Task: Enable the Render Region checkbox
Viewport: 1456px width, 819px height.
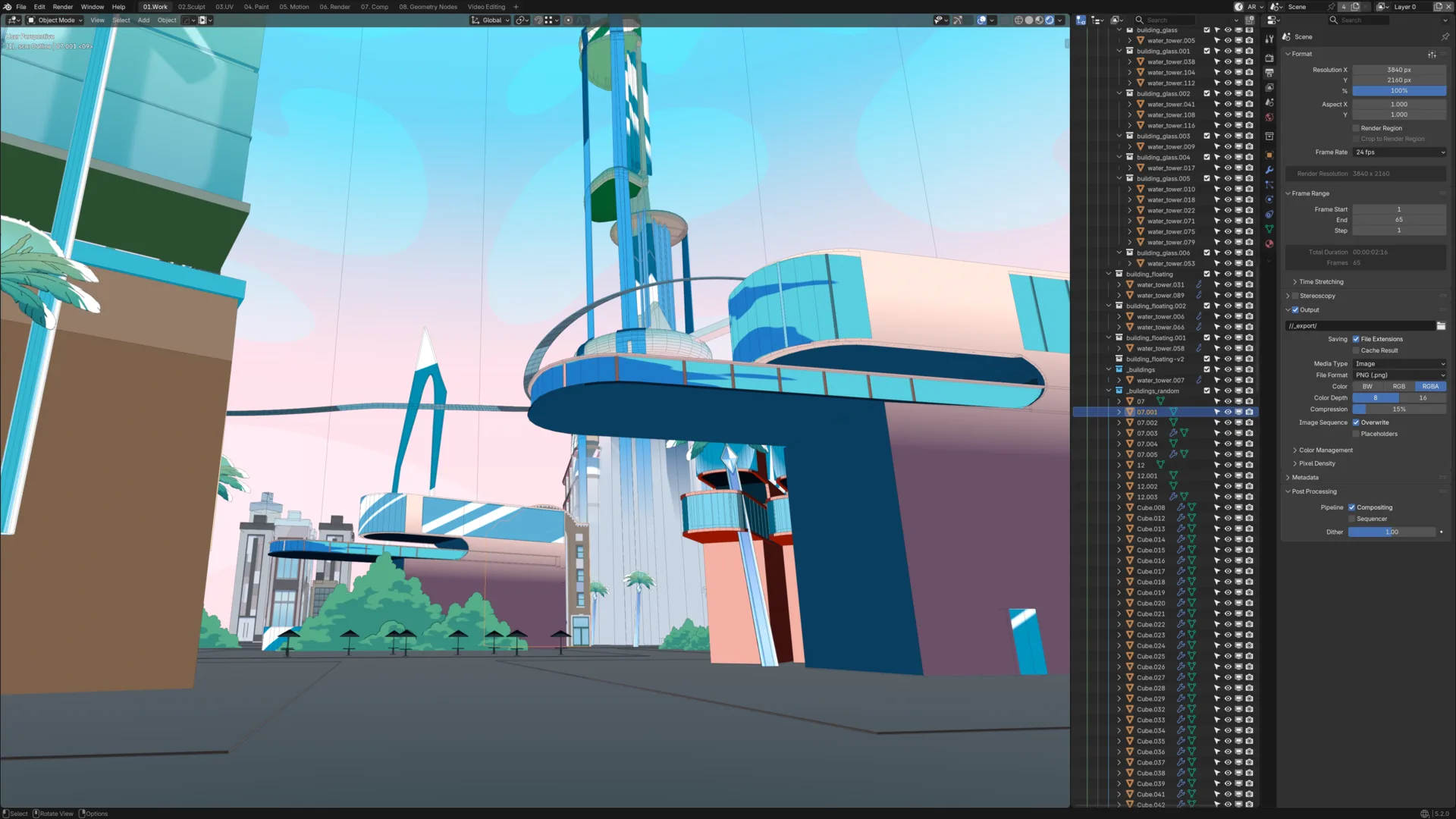Action: pos(1356,129)
